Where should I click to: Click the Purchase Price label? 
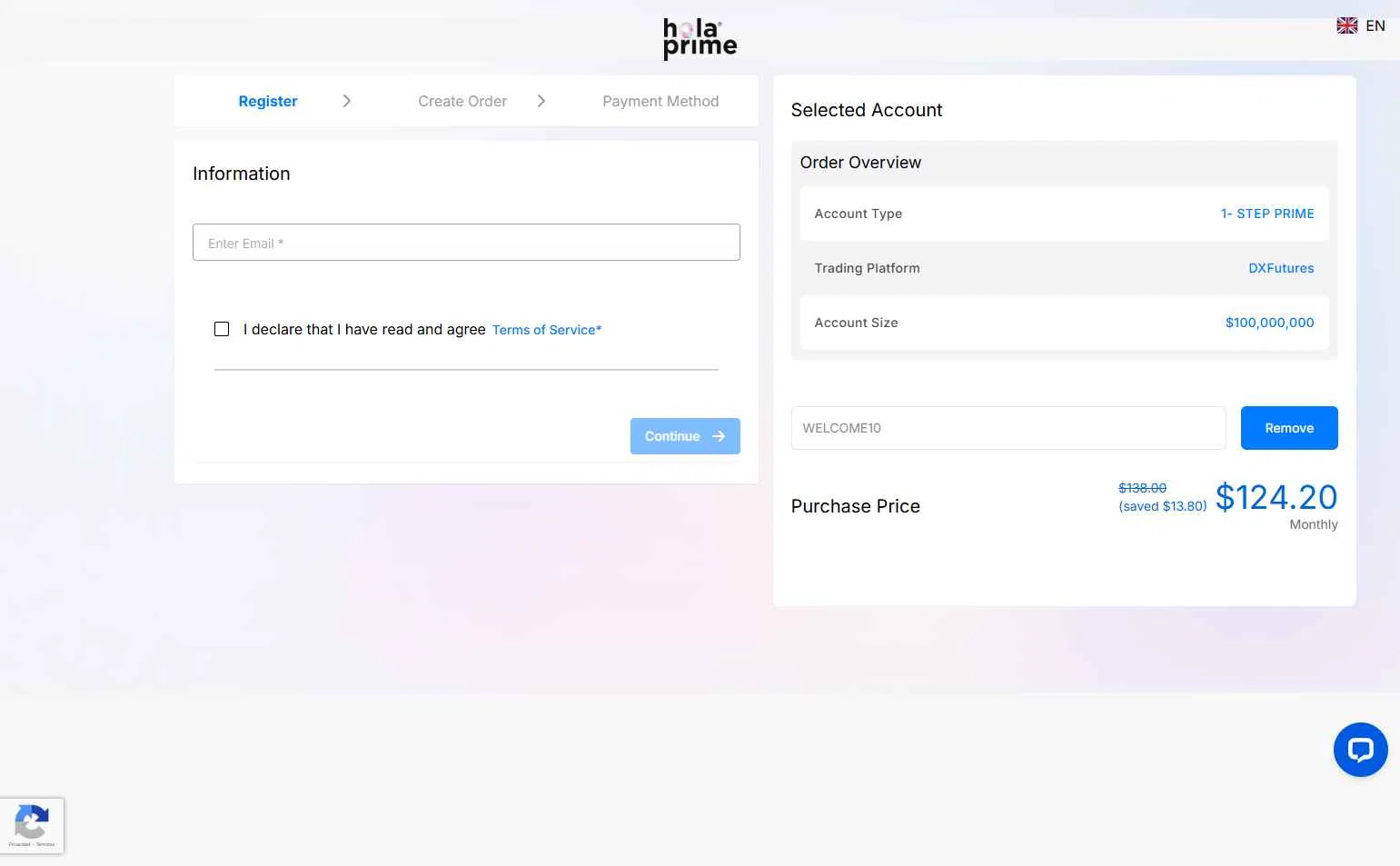[856, 506]
